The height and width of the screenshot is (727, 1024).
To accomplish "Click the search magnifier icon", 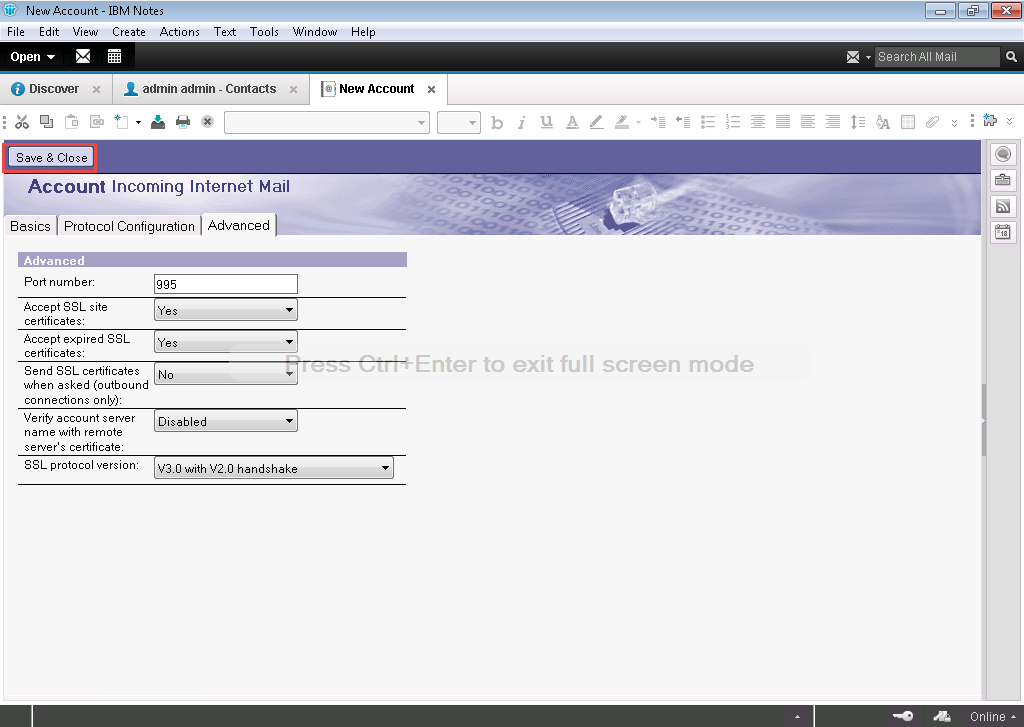I will click(x=1012, y=57).
